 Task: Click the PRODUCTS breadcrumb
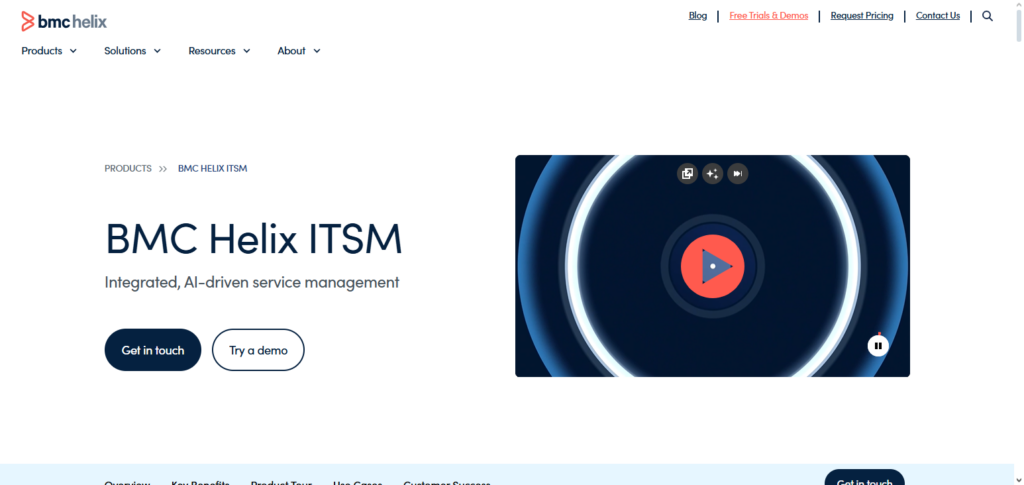[x=128, y=168]
